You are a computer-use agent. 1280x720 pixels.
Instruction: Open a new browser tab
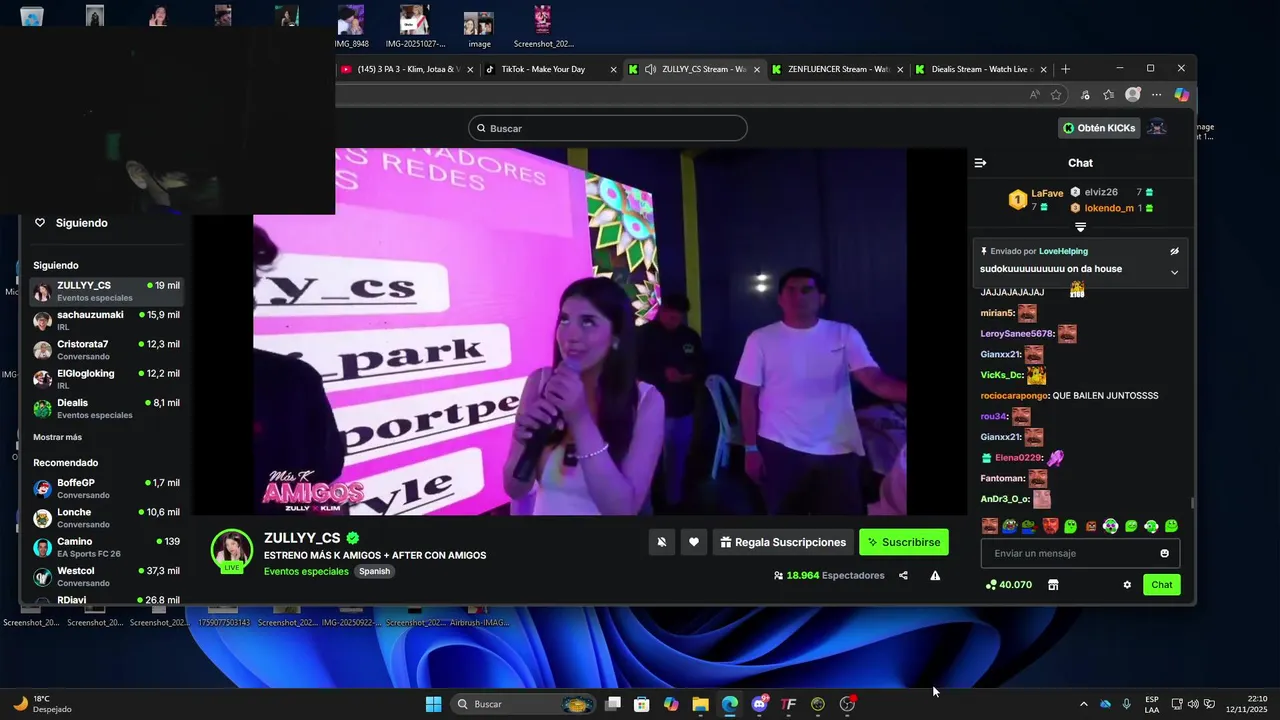(x=1065, y=69)
